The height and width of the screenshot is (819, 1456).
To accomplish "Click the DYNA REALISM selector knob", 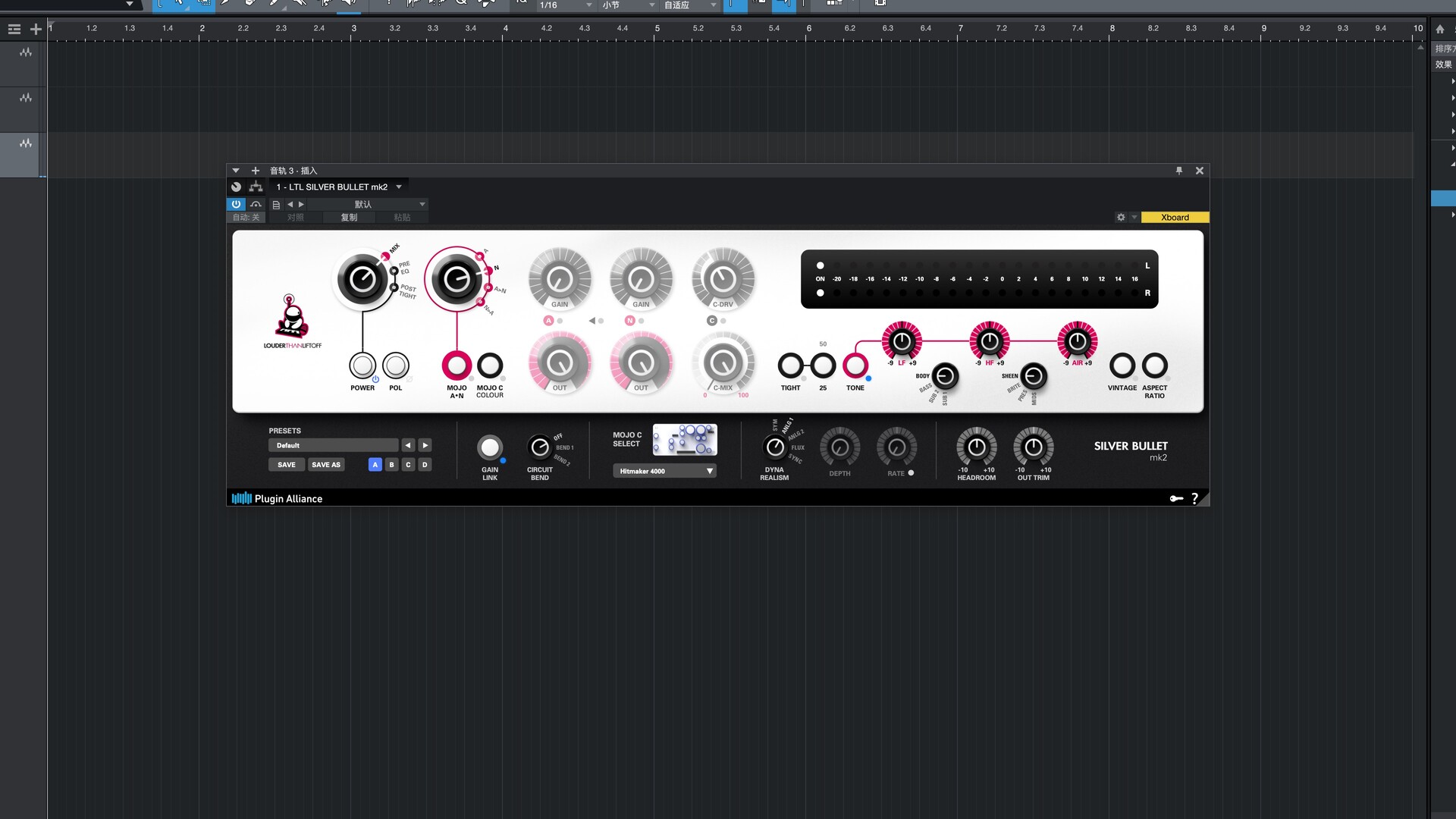I will 775,447.
